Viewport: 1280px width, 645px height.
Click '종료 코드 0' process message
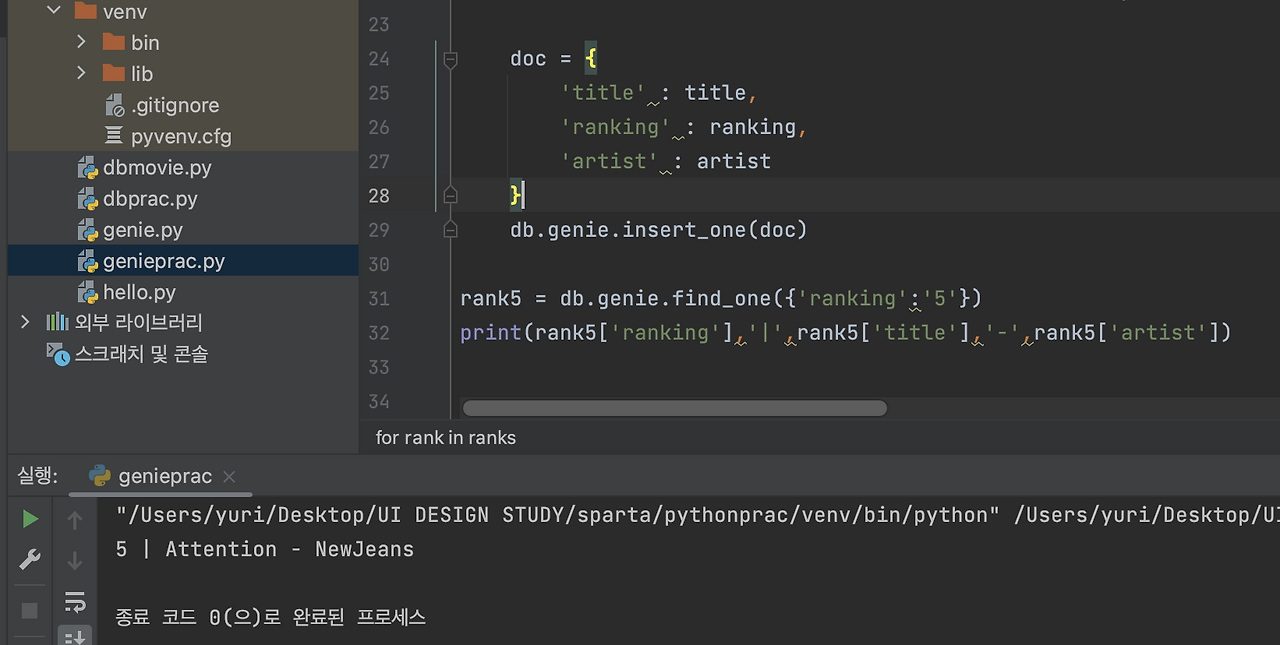click(271, 617)
